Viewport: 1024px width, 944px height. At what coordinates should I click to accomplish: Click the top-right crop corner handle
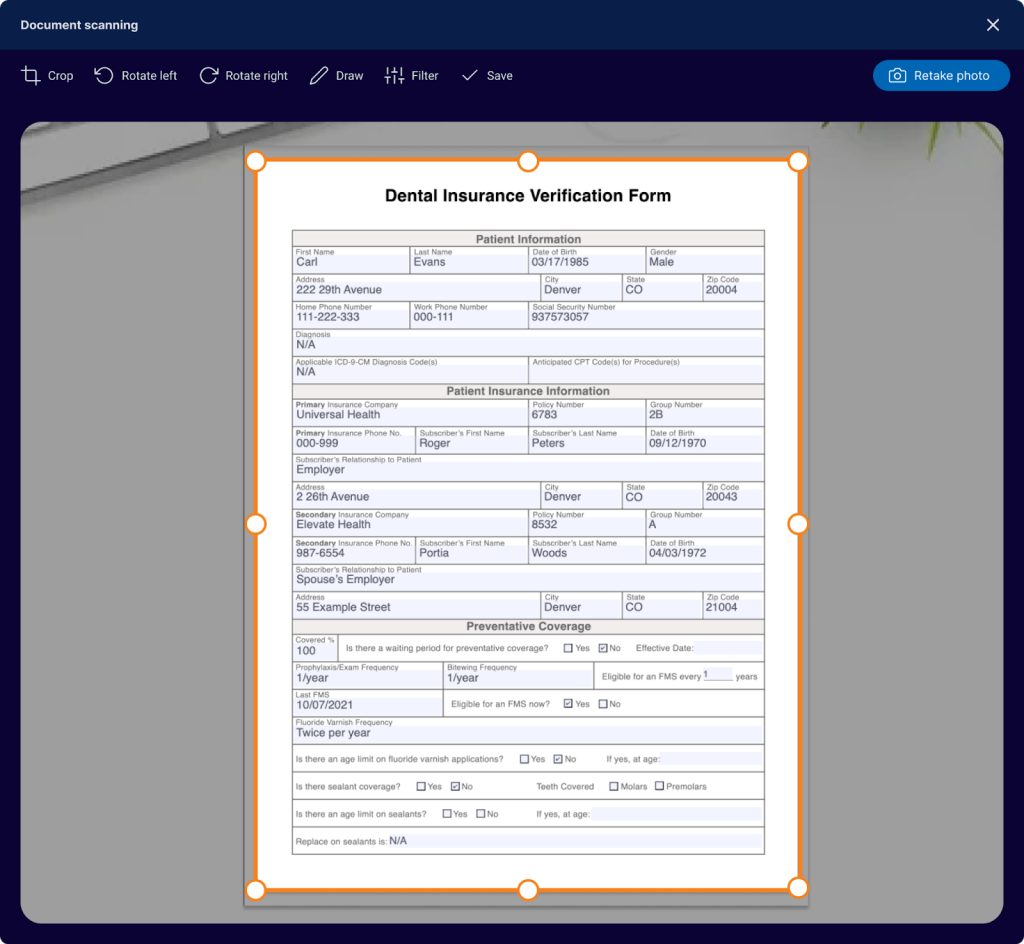pyautogui.click(x=798, y=162)
